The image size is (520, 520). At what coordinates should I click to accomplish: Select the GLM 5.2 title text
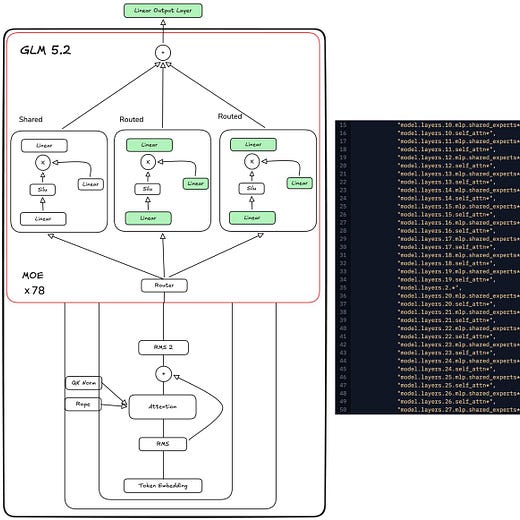45,50
